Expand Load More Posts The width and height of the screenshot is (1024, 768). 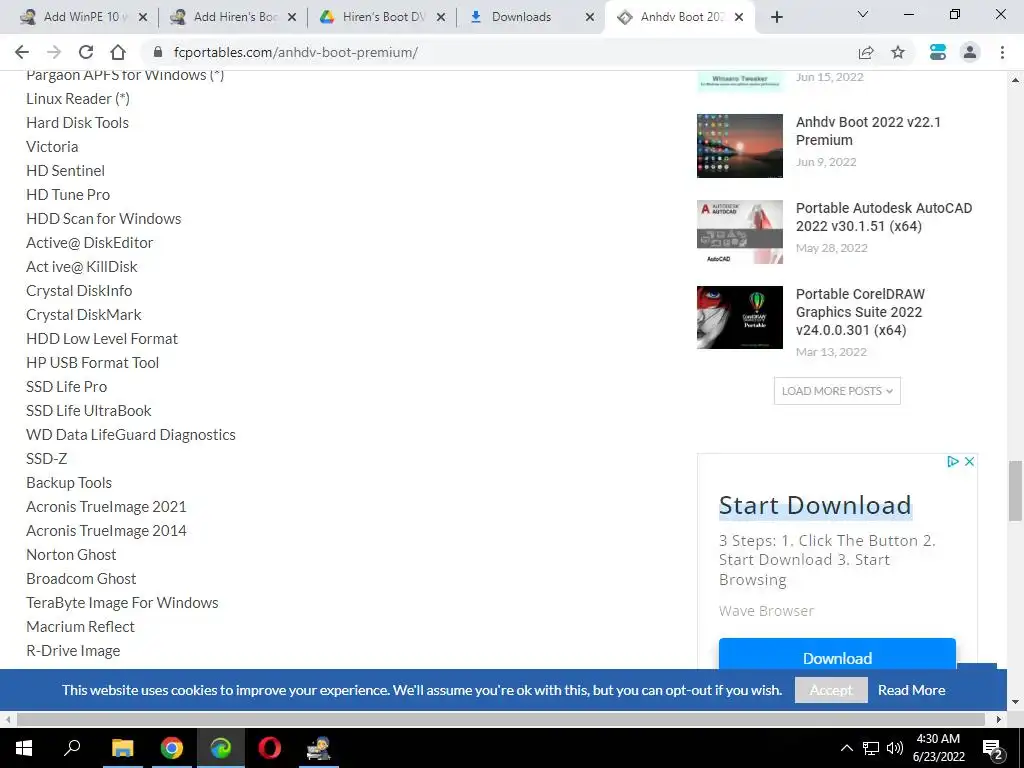pyautogui.click(x=837, y=391)
